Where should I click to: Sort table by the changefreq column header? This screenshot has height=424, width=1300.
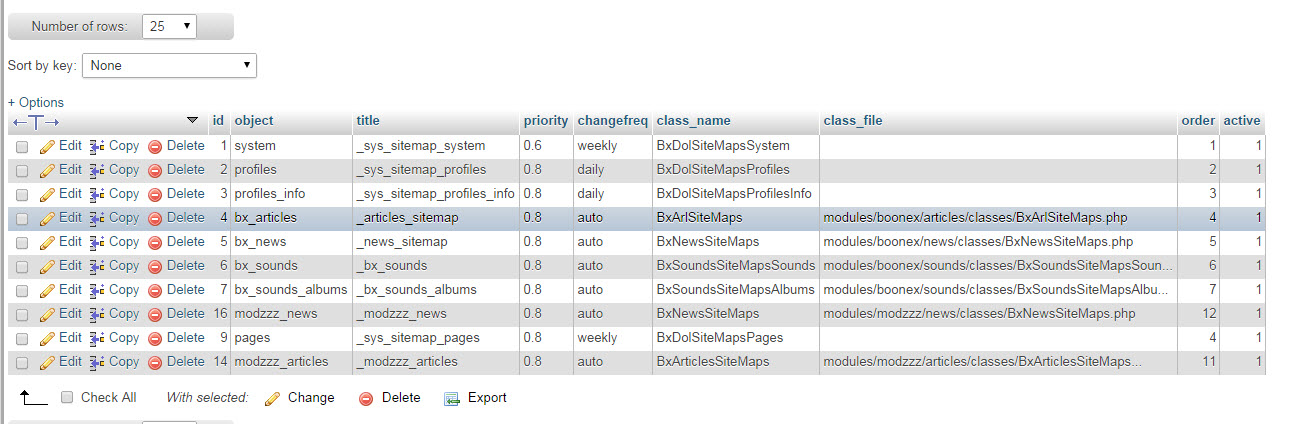tap(612, 121)
